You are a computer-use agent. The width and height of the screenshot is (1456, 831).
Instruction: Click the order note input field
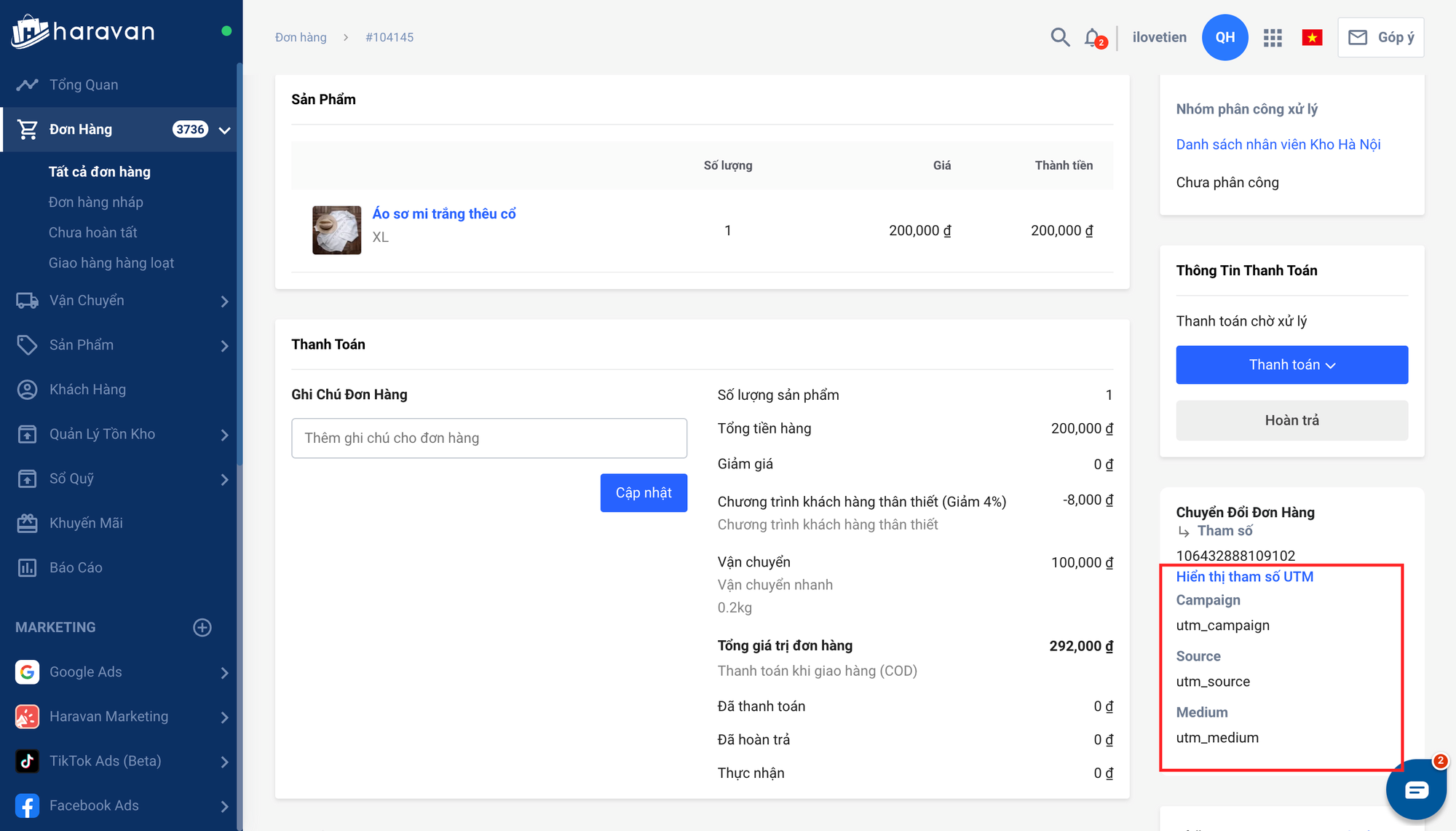click(489, 438)
